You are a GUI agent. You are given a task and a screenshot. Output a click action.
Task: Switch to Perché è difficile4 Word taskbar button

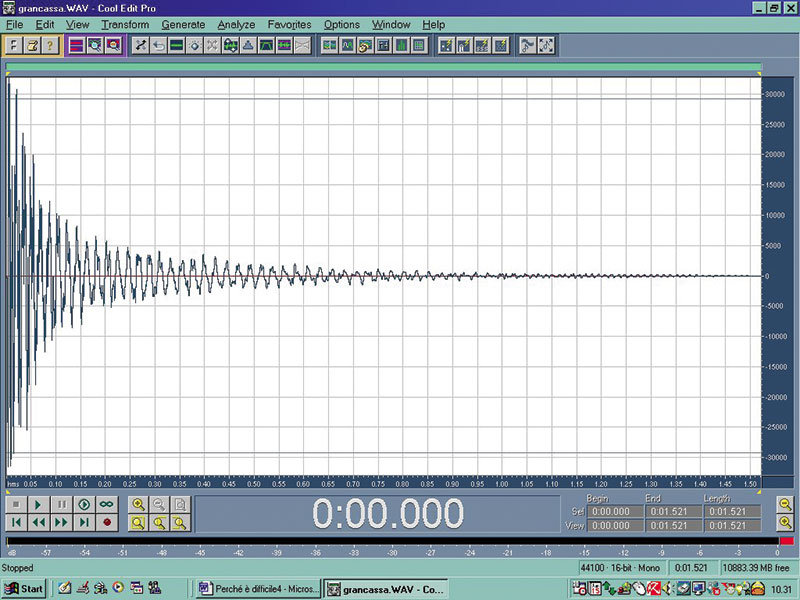pos(259,589)
